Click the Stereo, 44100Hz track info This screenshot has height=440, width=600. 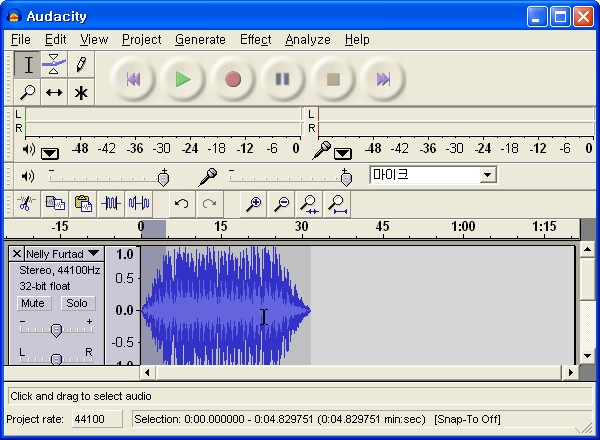[60, 270]
